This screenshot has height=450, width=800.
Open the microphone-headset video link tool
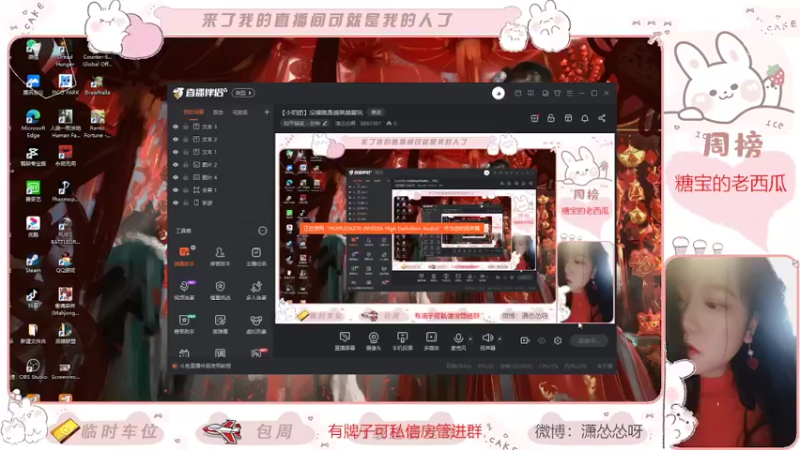[x=184, y=290]
